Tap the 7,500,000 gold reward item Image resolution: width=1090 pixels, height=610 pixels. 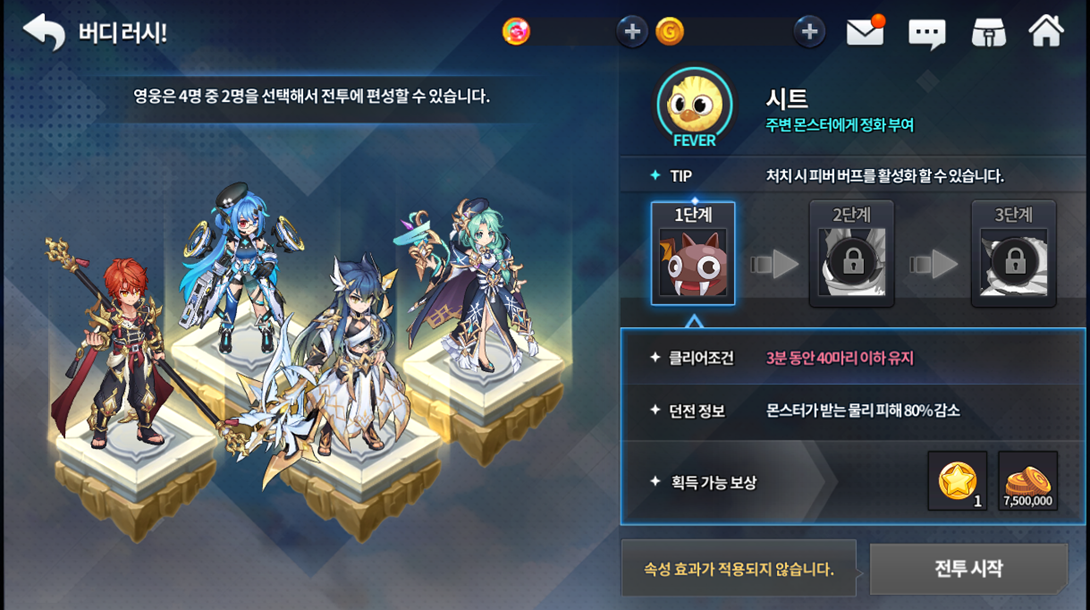1027,481
